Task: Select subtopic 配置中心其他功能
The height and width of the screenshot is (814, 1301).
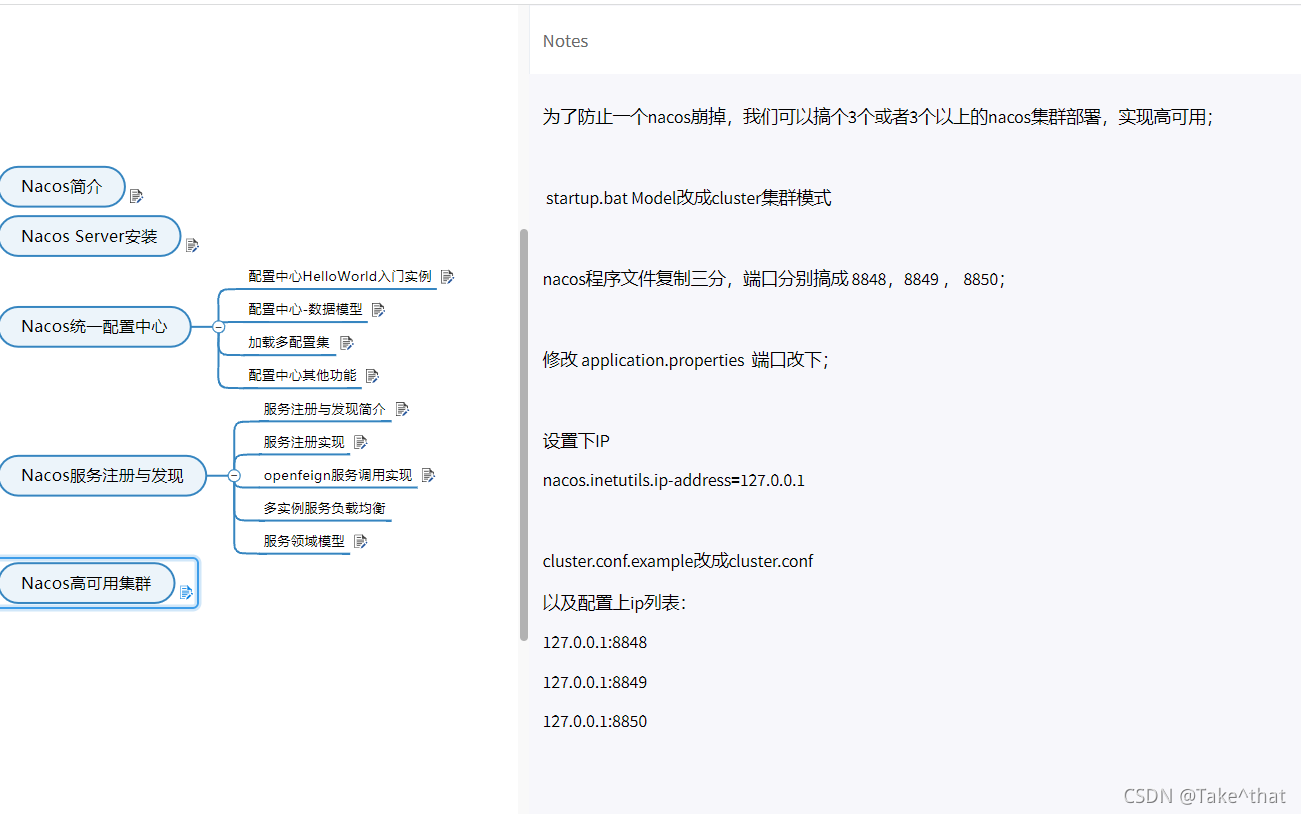Action: 302,375
